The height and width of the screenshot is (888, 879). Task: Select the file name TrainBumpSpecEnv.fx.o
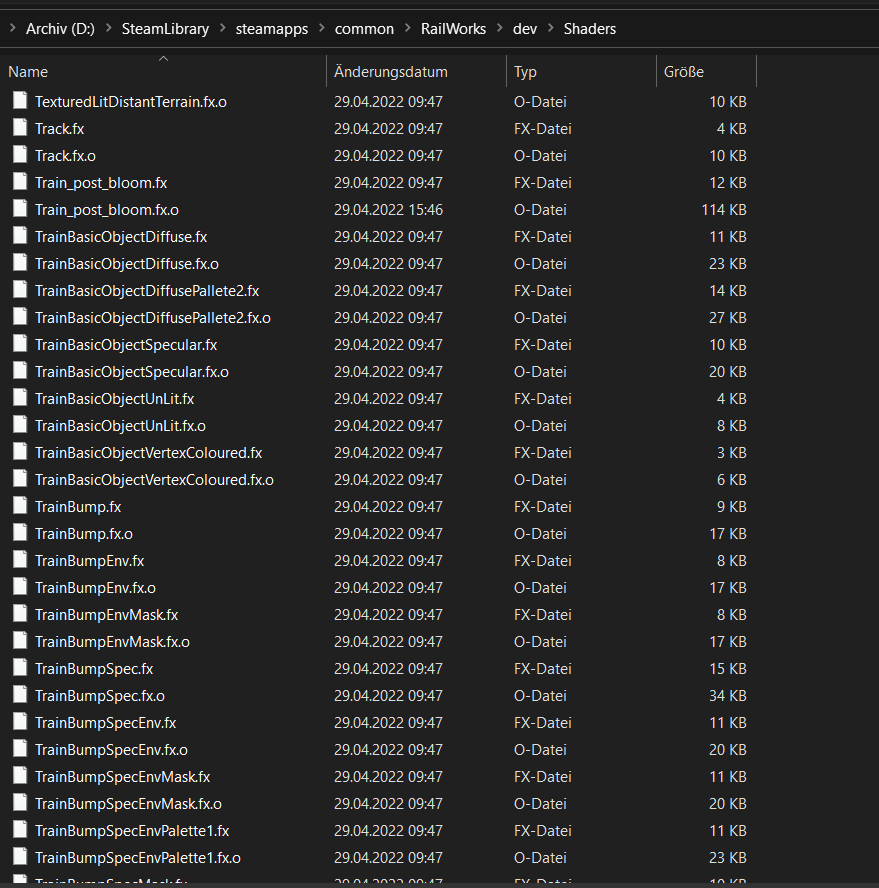(x=111, y=750)
